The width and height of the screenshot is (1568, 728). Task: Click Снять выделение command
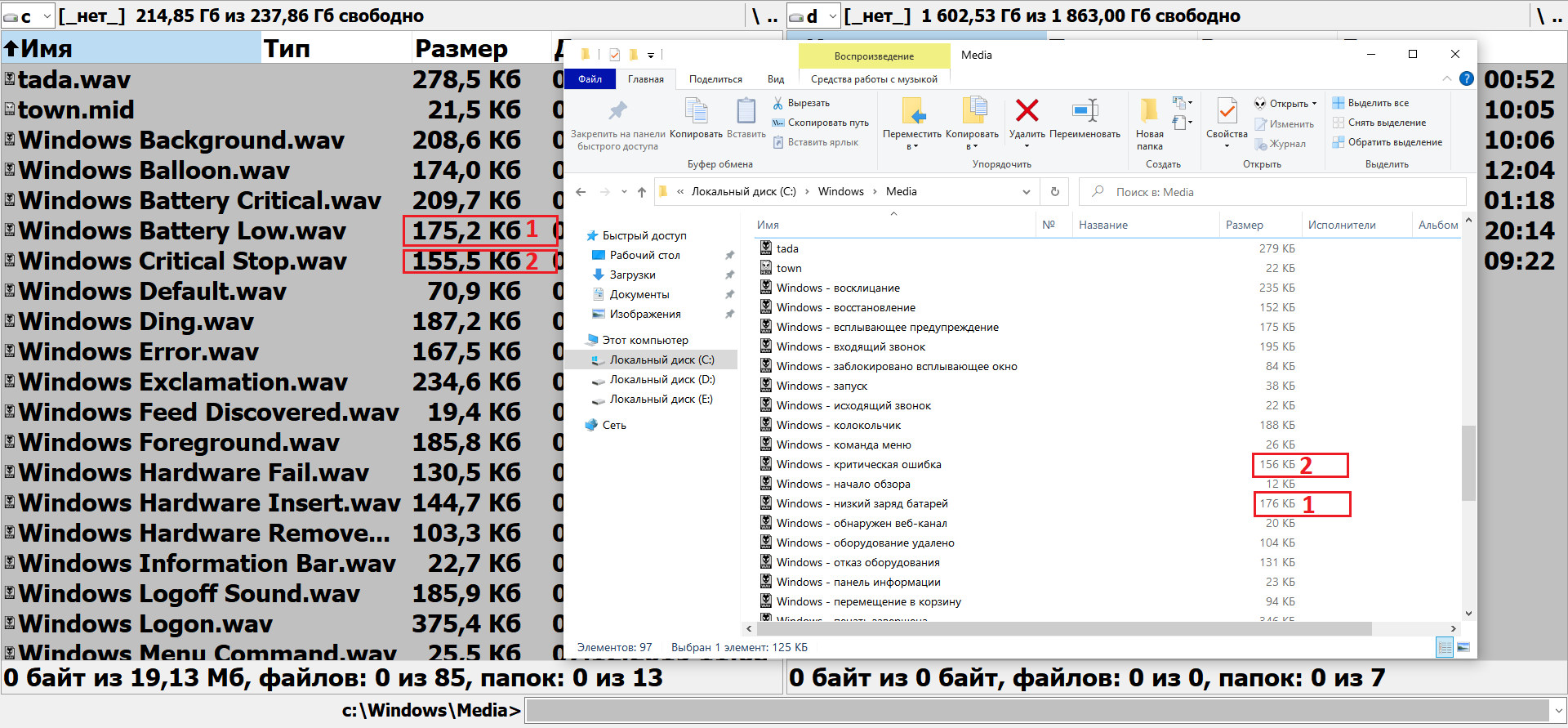(x=1379, y=123)
